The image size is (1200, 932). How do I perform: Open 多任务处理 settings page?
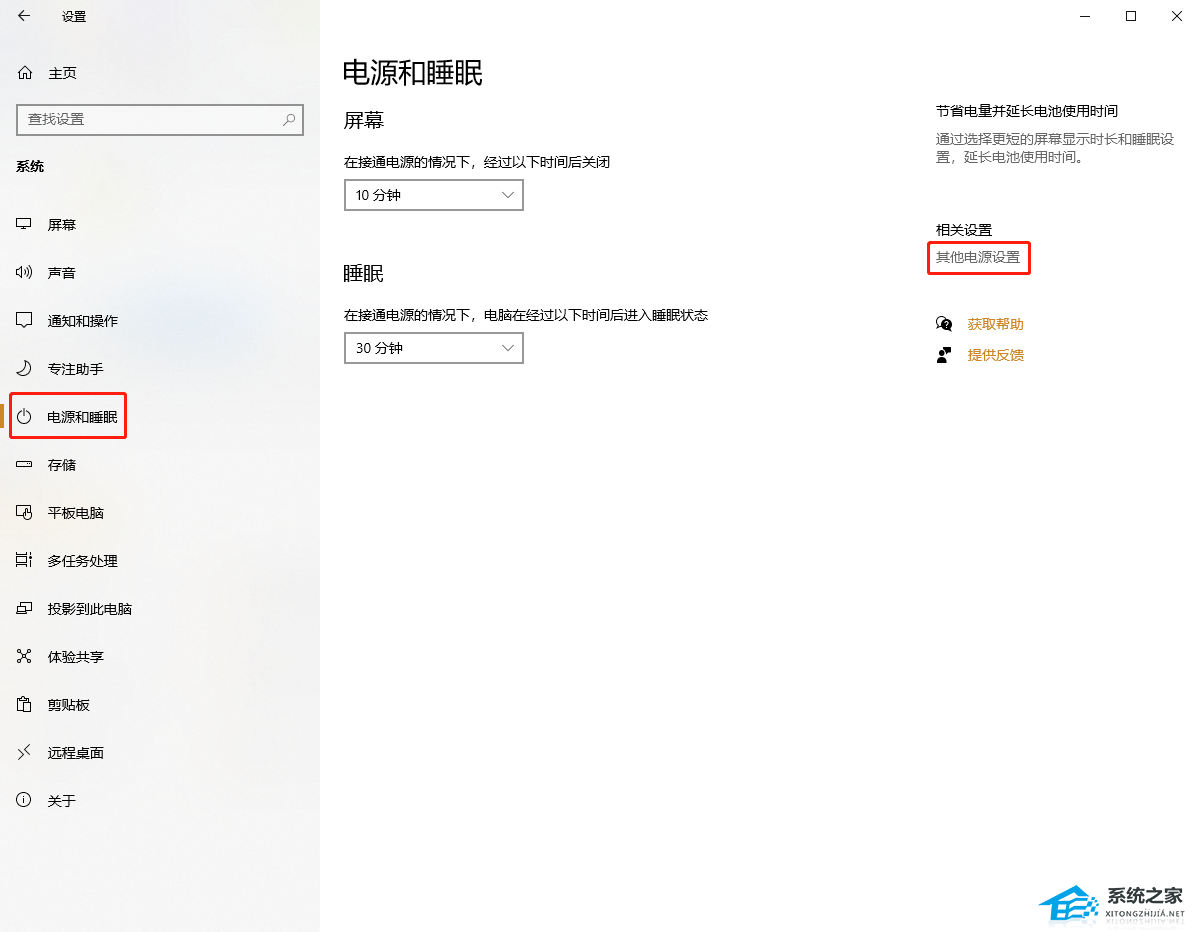pyautogui.click(x=82, y=561)
